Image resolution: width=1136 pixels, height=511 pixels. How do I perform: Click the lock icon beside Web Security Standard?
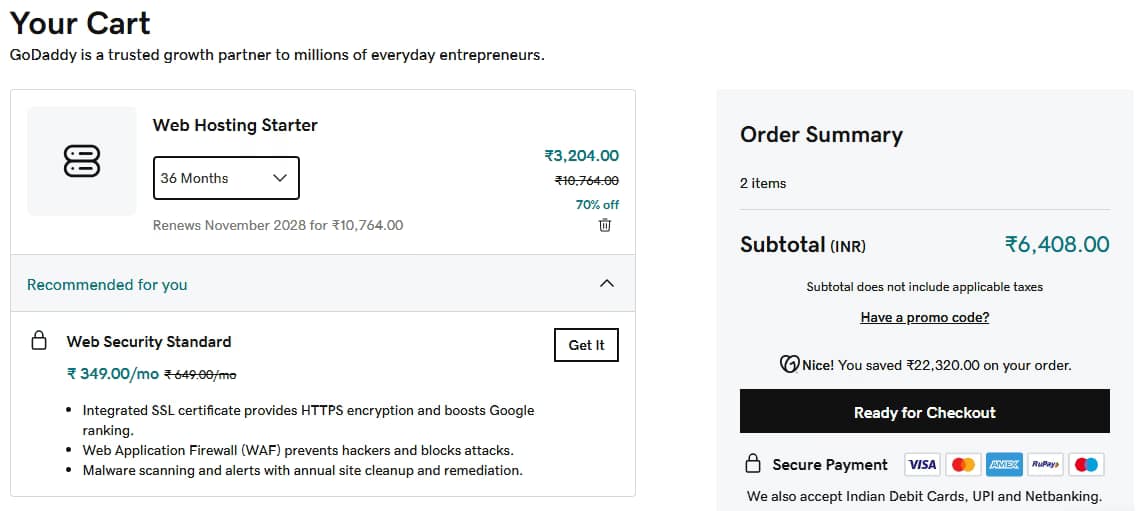coord(39,342)
